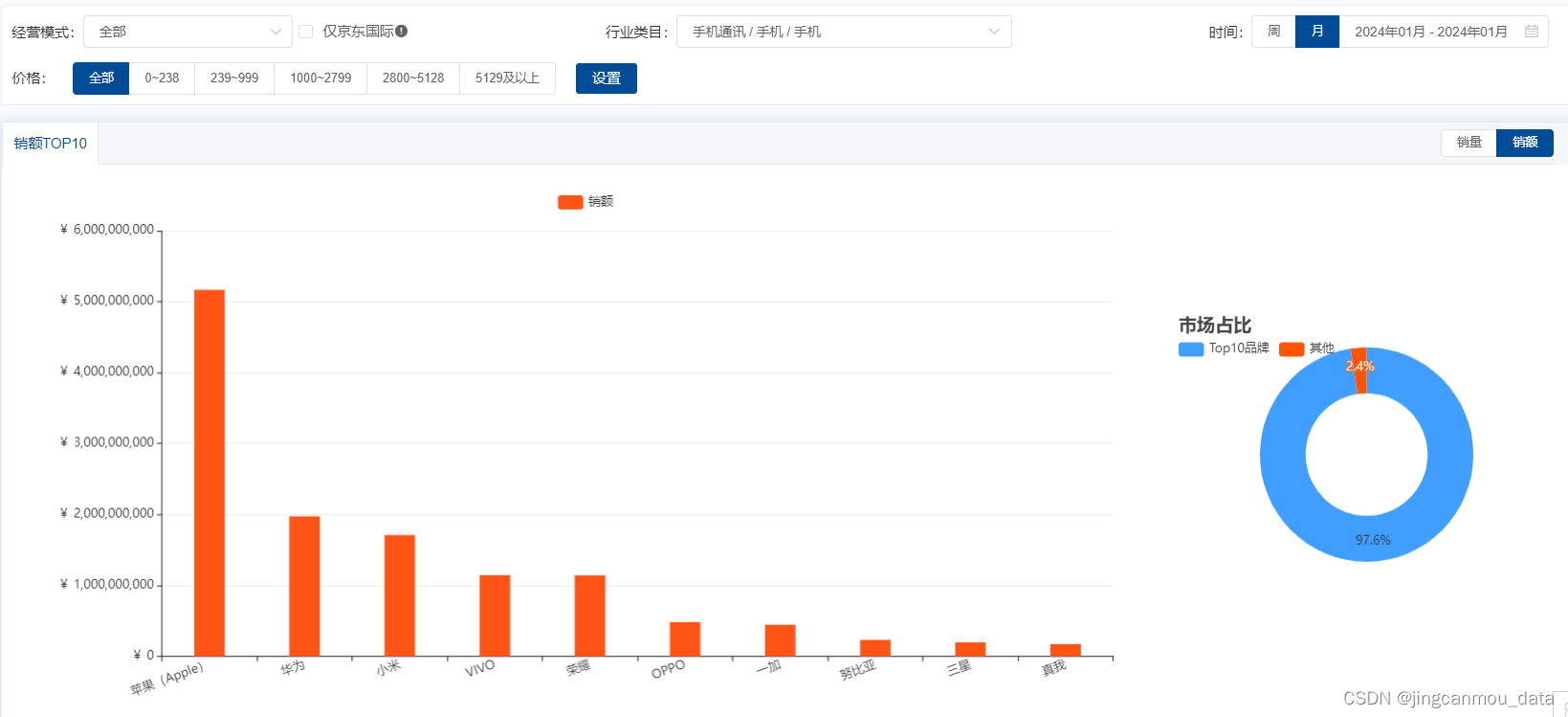The image size is (1568, 717).
Task: Click the 经营模式 field label
Action: 42,33
